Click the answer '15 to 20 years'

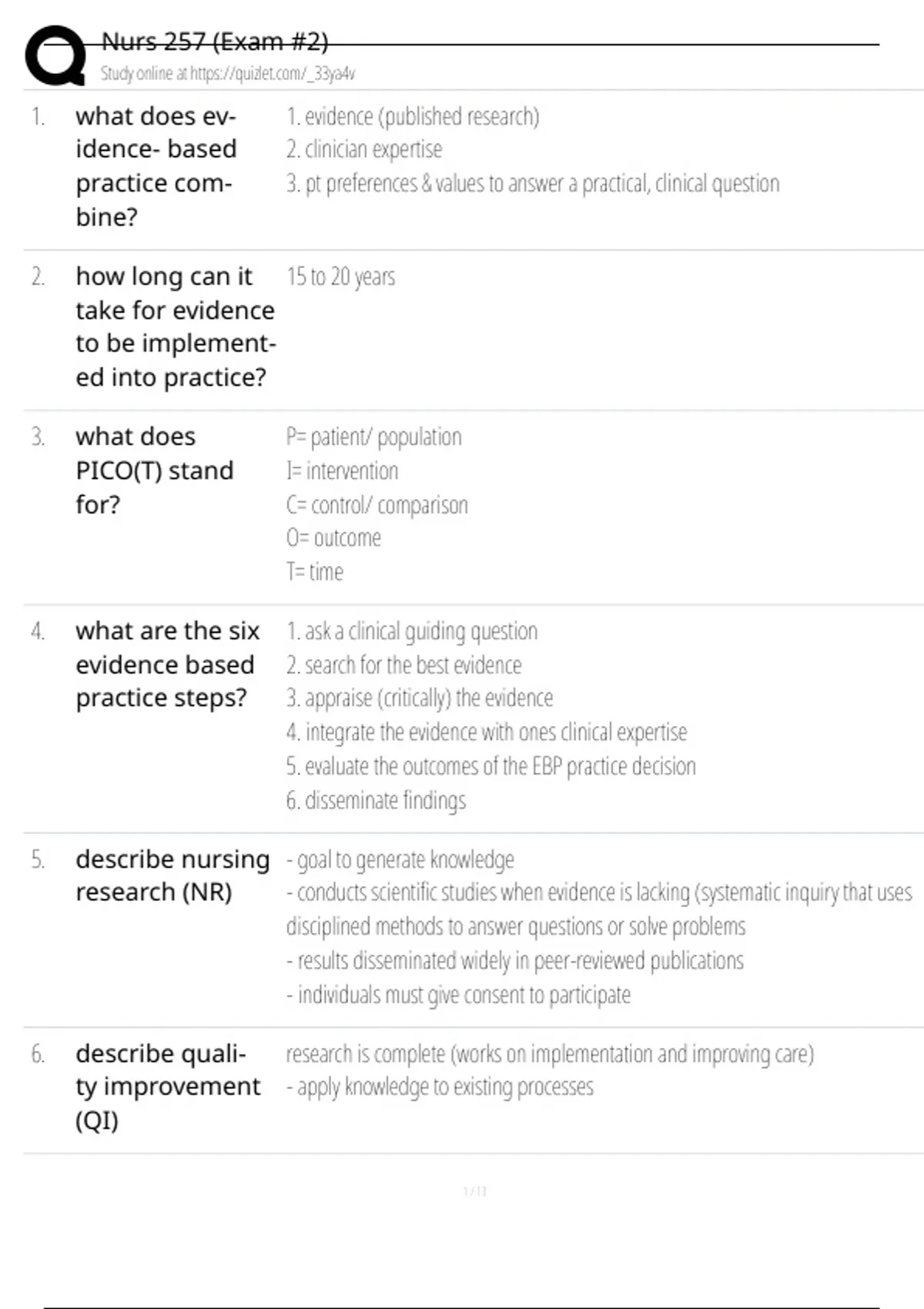340,276
